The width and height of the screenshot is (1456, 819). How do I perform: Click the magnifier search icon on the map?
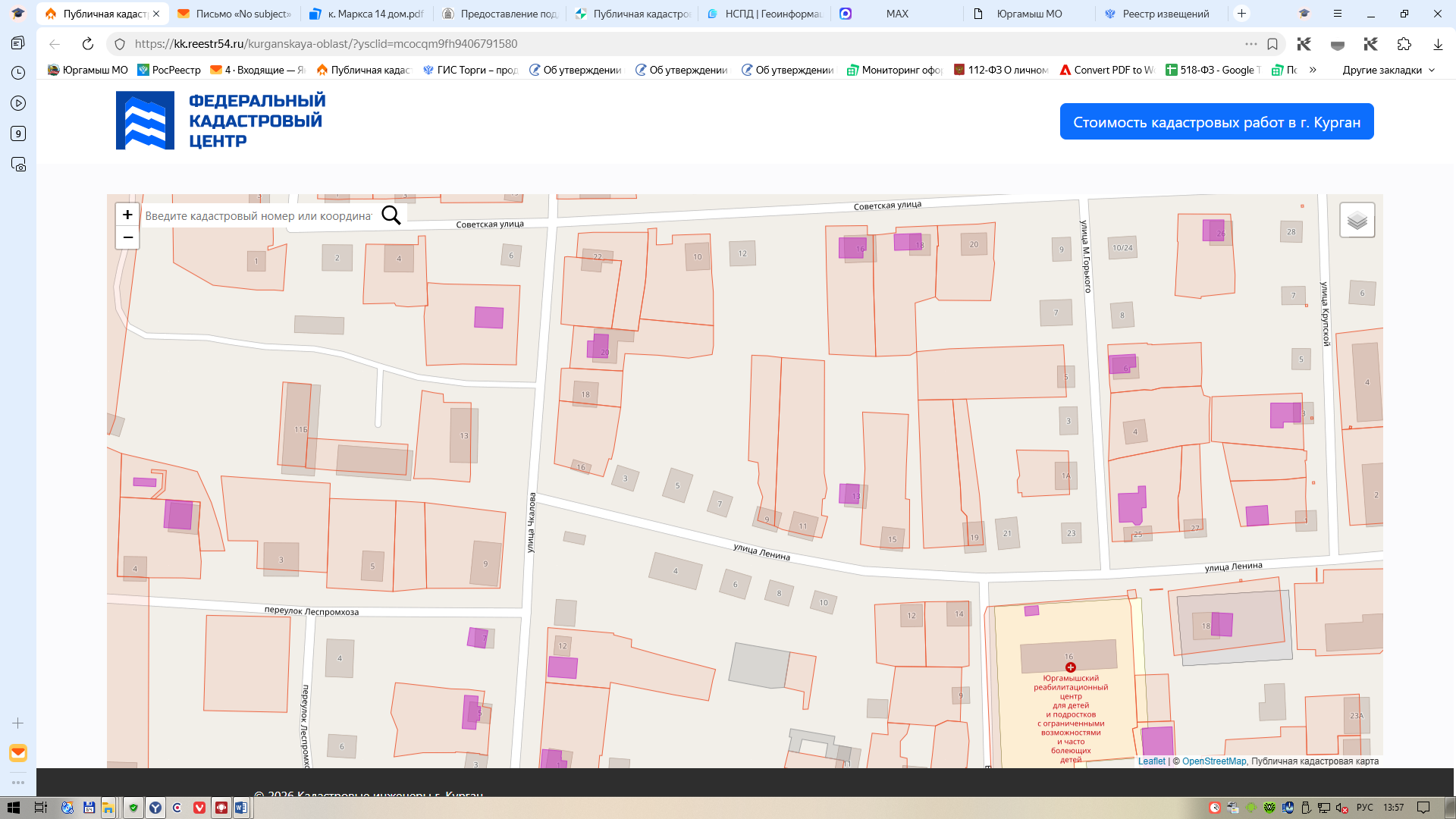coord(391,215)
